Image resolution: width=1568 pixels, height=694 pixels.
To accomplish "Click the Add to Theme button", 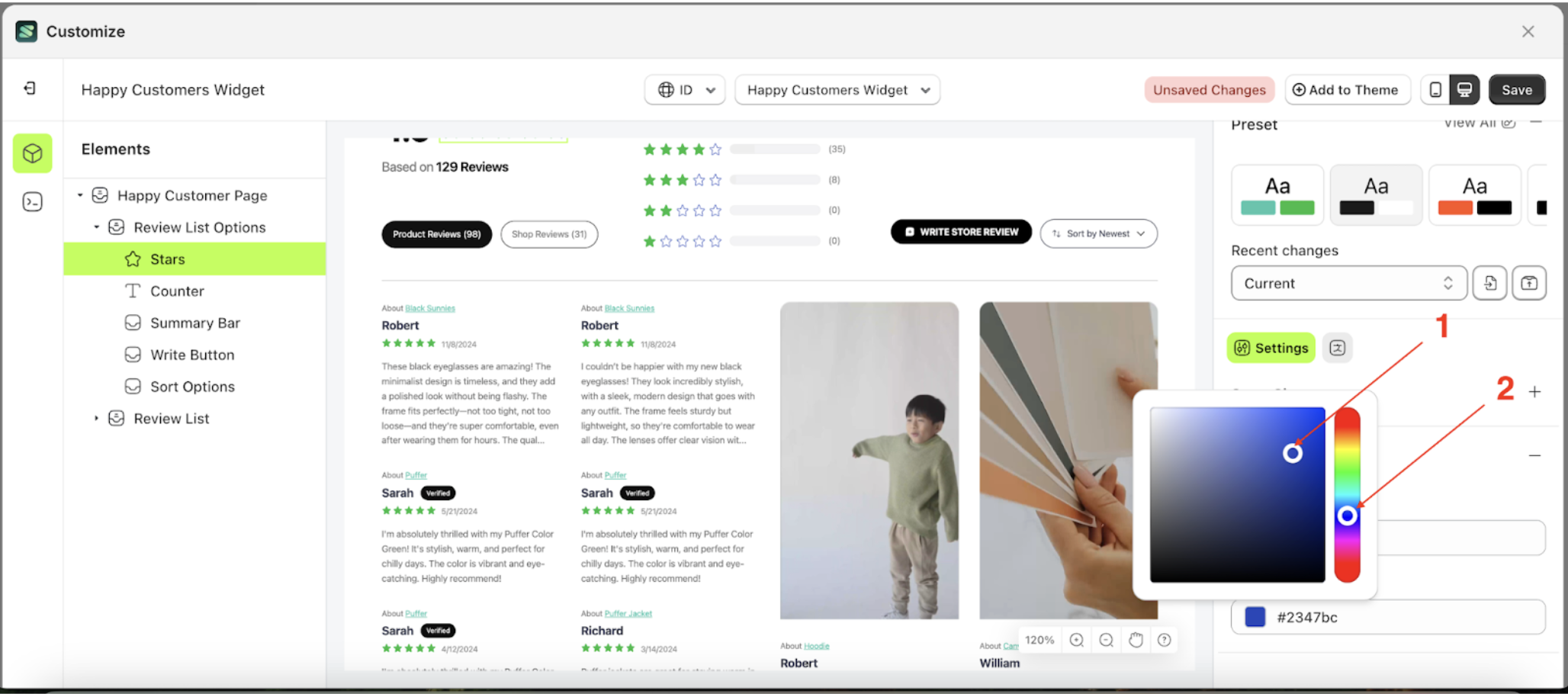I will tap(1348, 89).
